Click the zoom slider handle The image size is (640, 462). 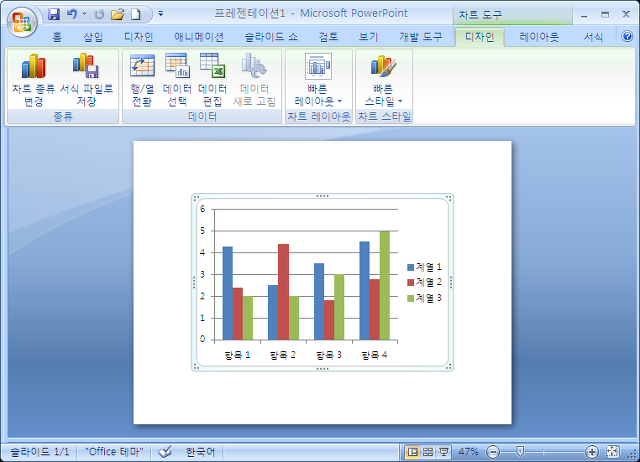pos(520,451)
